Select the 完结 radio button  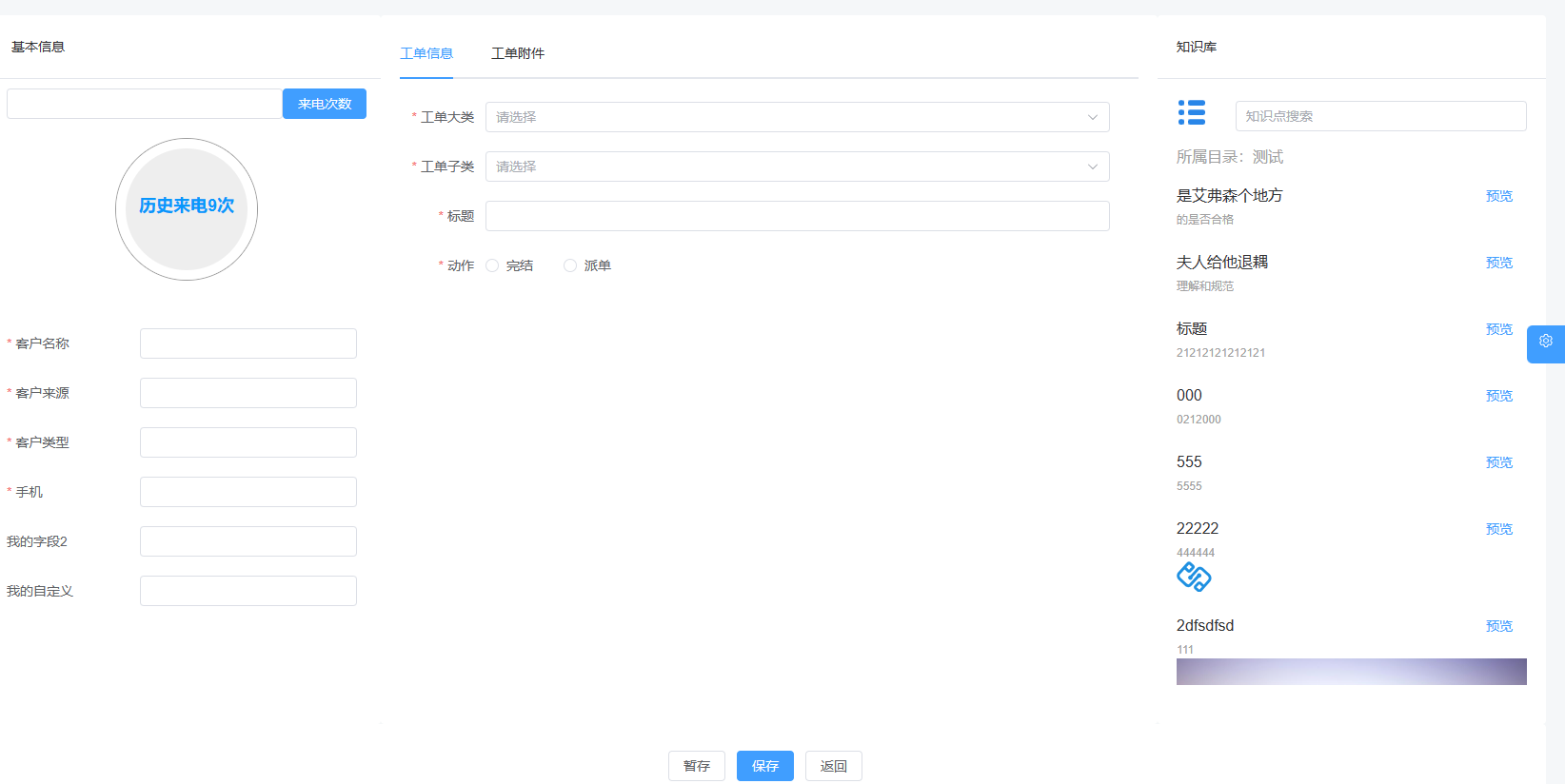coord(492,265)
